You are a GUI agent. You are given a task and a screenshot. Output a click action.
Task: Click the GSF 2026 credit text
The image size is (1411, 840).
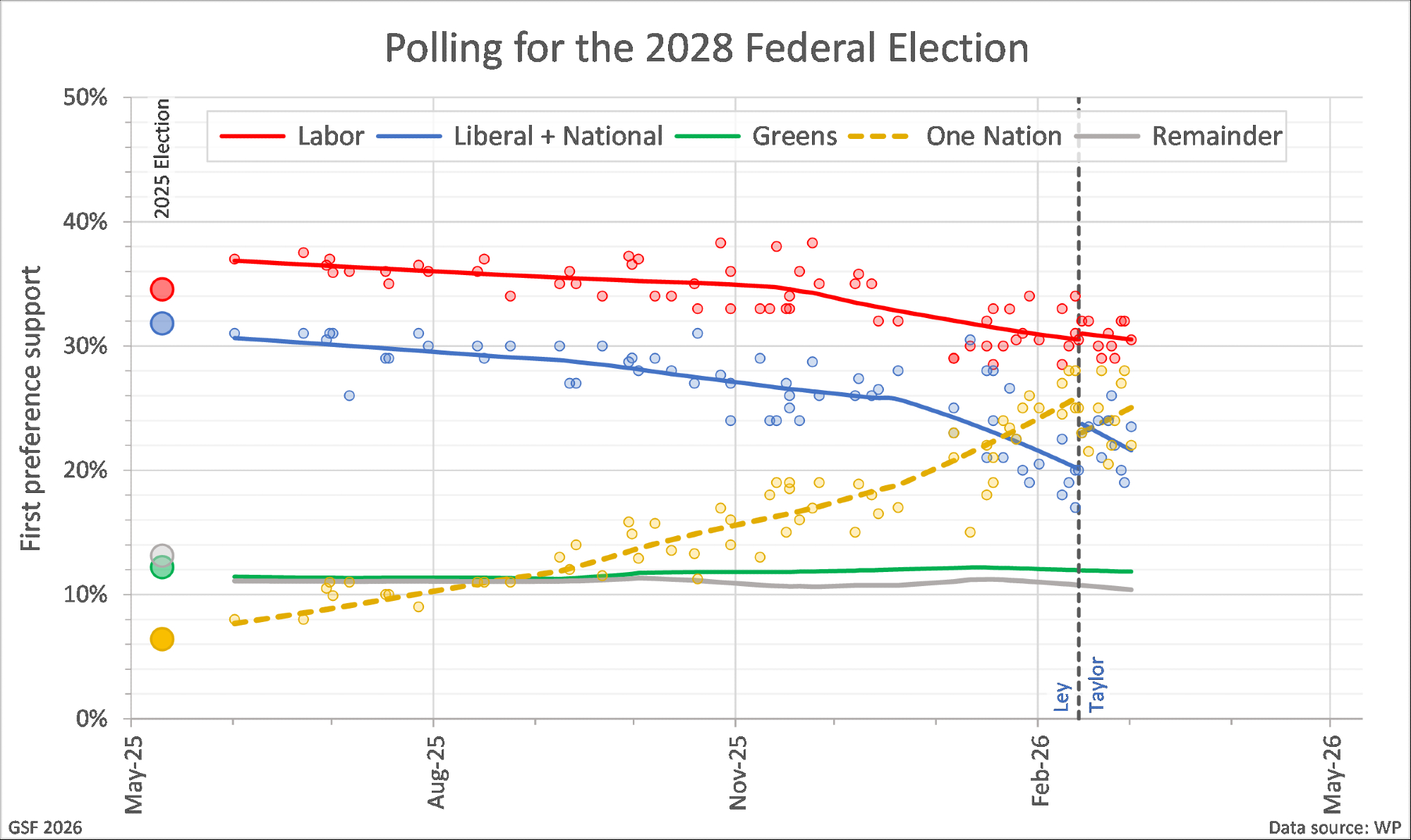coord(45,827)
